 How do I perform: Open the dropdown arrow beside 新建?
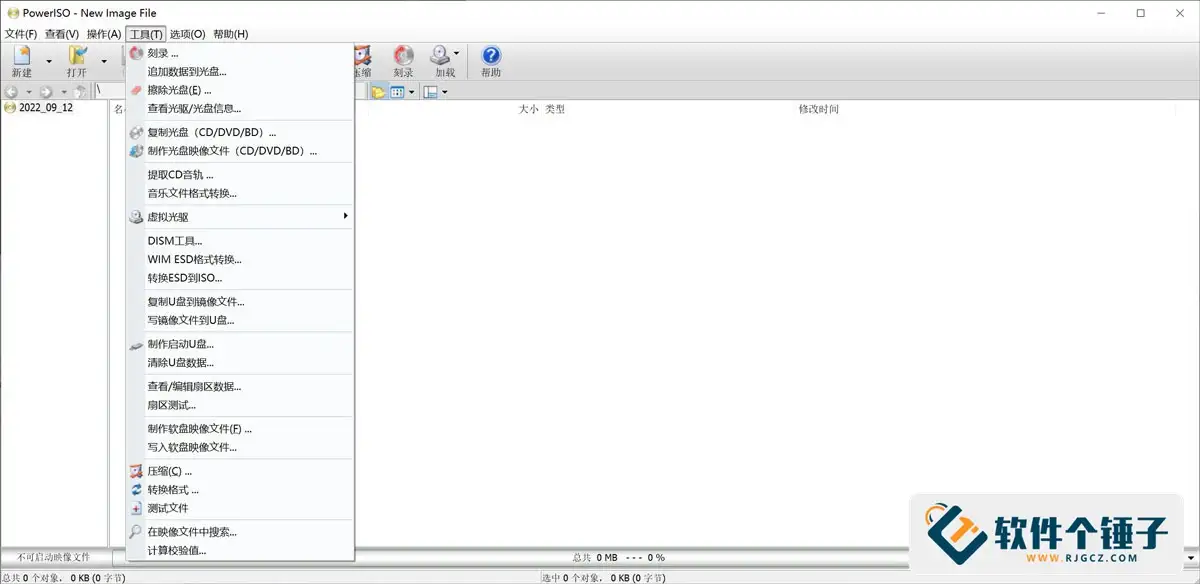point(48,61)
